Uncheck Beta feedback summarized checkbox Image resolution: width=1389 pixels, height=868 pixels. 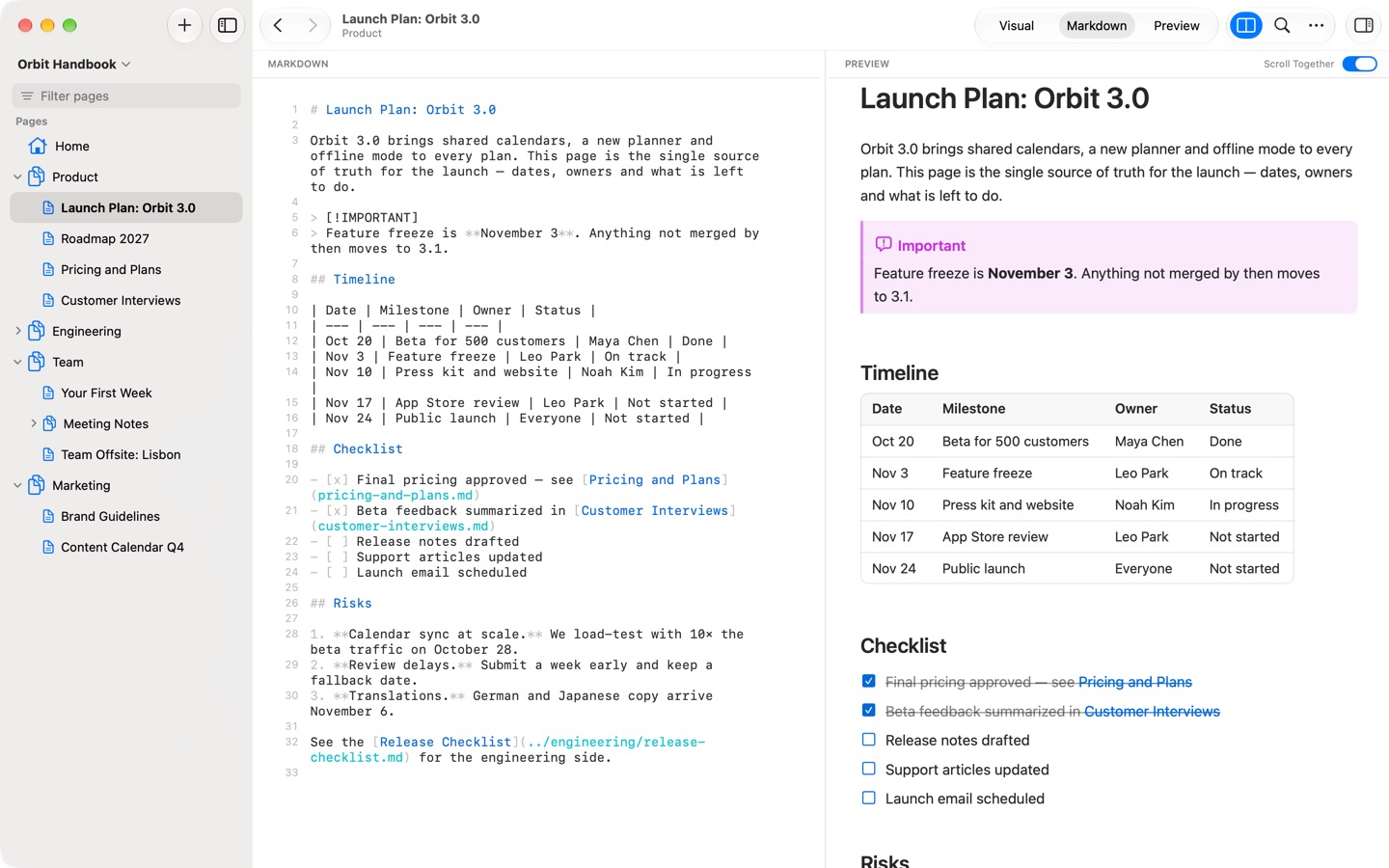tap(868, 710)
